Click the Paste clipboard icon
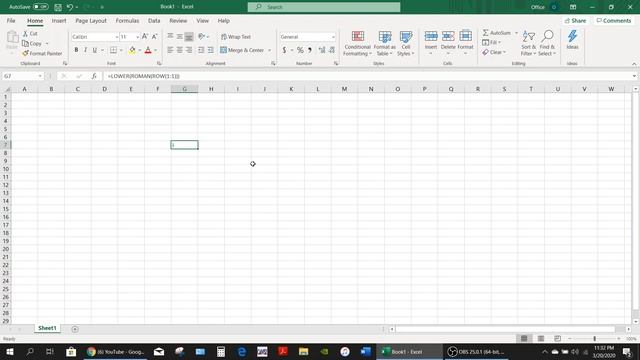Image resolution: width=640 pixels, height=360 pixels. pyautogui.click(x=12, y=38)
